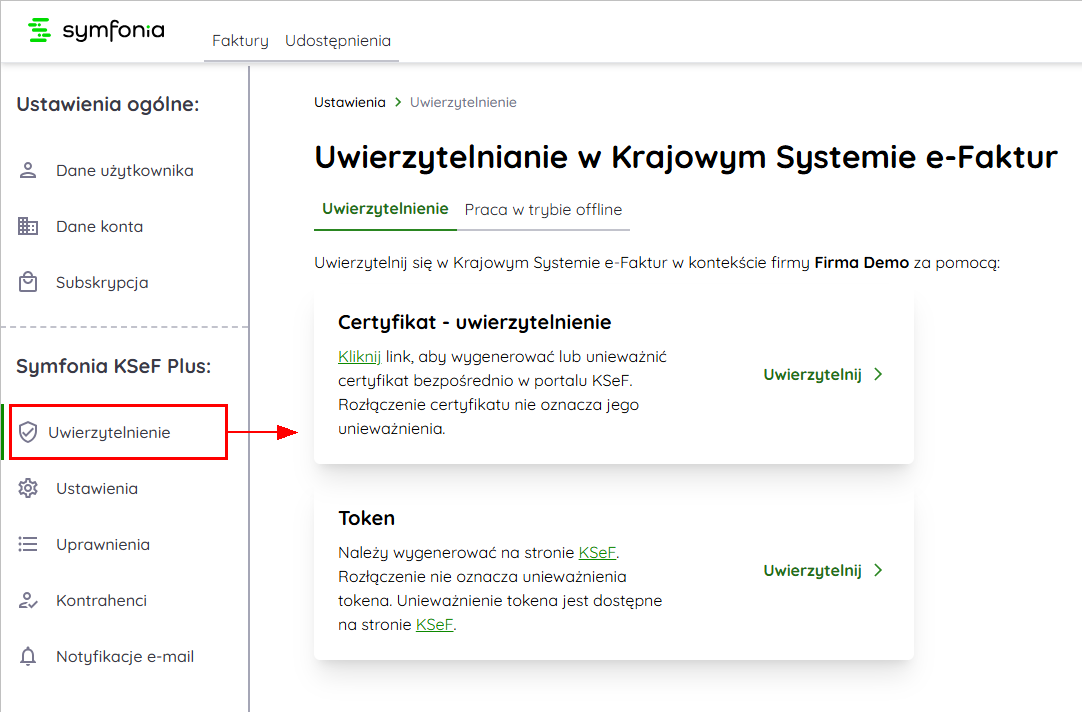Click the shopping bag icon for Subskrypcja
1082x712 pixels.
(x=28, y=282)
